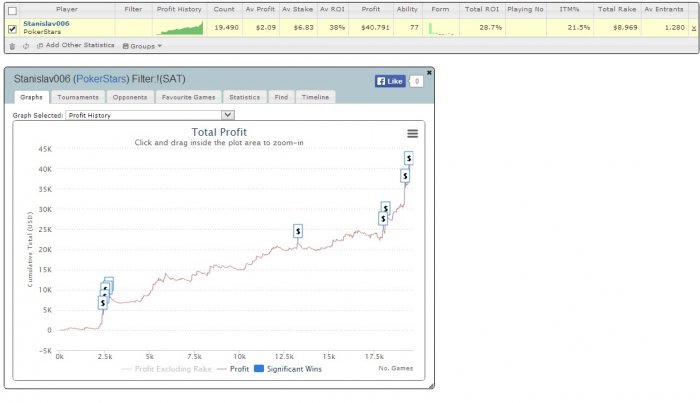Click the topmost significant win dollar marker
Image resolution: width=700 pixels, height=403 pixels.
pyautogui.click(x=408, y=158)
